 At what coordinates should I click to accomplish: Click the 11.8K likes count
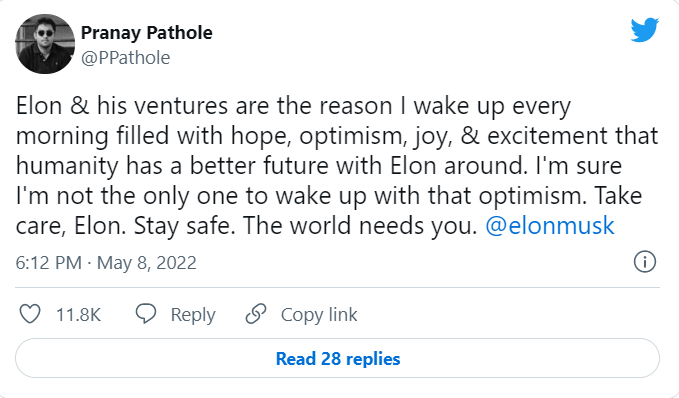click(78, 315)
